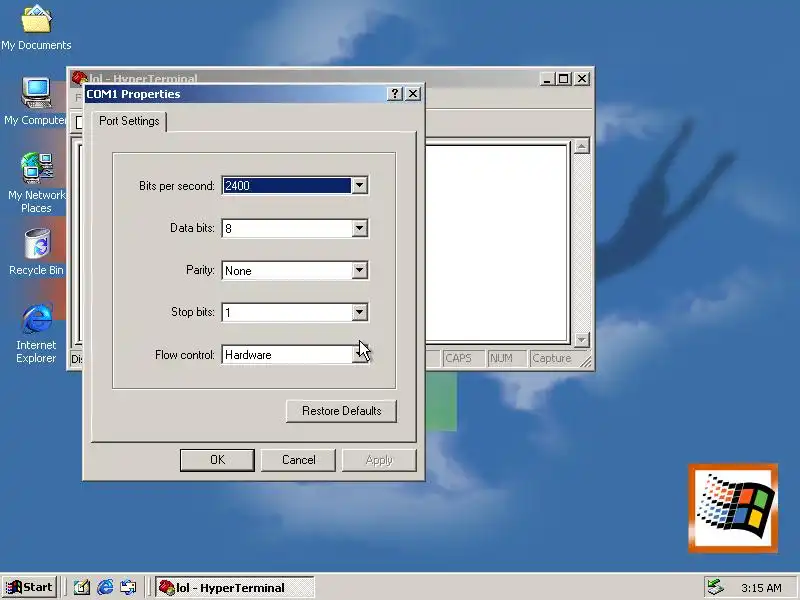This screenshot has height=600, width=800.
Task: Expand the Parity dropdown arrow
Action: tap(359, 270)
